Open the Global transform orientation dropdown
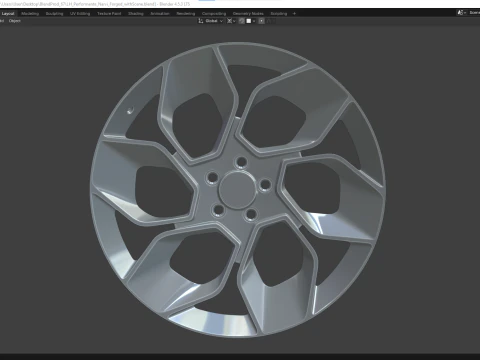 pyautogui.click(x=211, y=21)
